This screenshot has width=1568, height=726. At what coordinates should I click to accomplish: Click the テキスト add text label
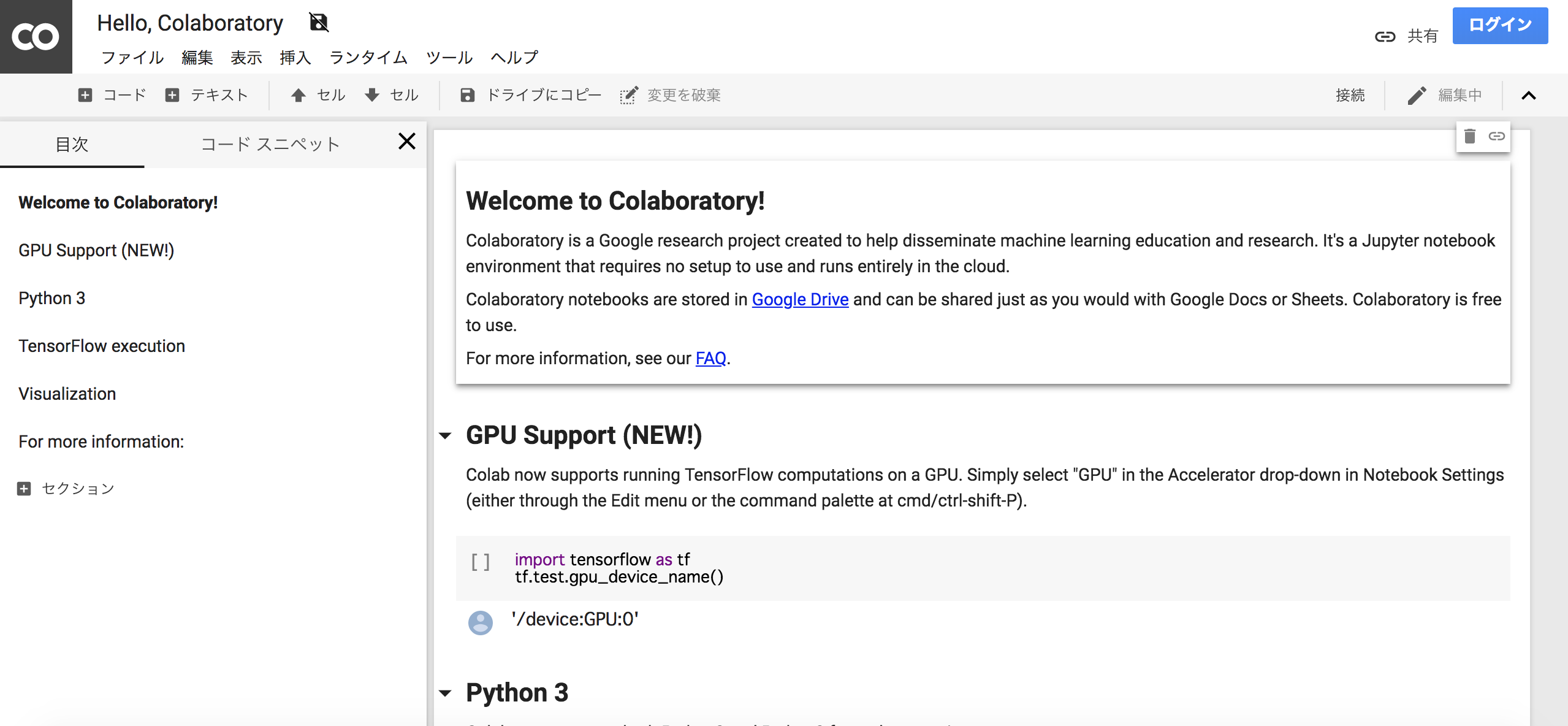(x=219, y=95)
